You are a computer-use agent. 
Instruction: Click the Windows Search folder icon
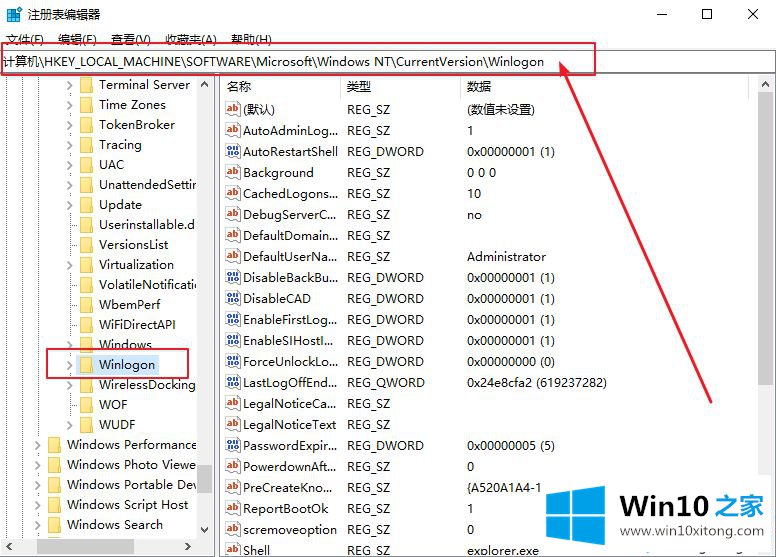click(x=54, y=524)
